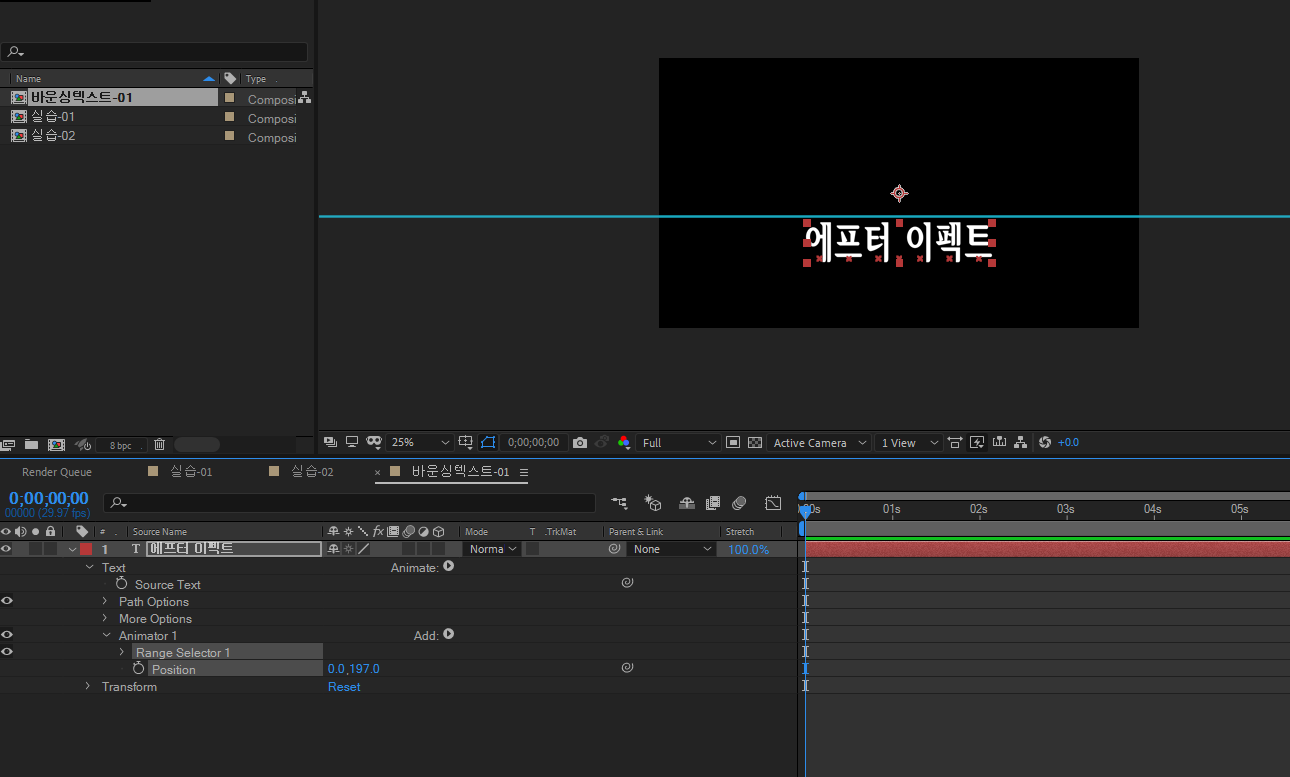
Task: Open the Graph Editor icon
Action: coord(773,503)
